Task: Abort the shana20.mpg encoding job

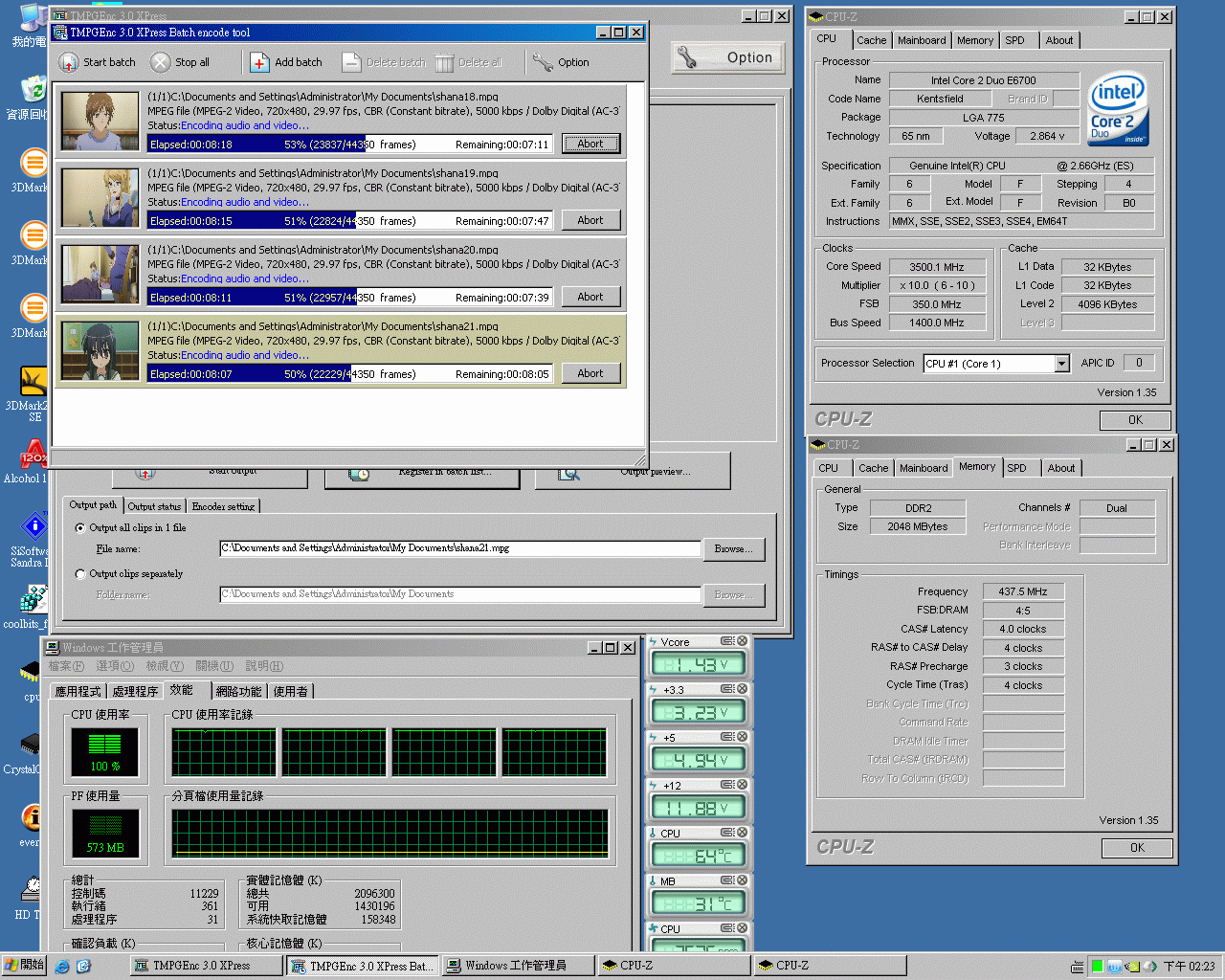Action: (590, 297)
